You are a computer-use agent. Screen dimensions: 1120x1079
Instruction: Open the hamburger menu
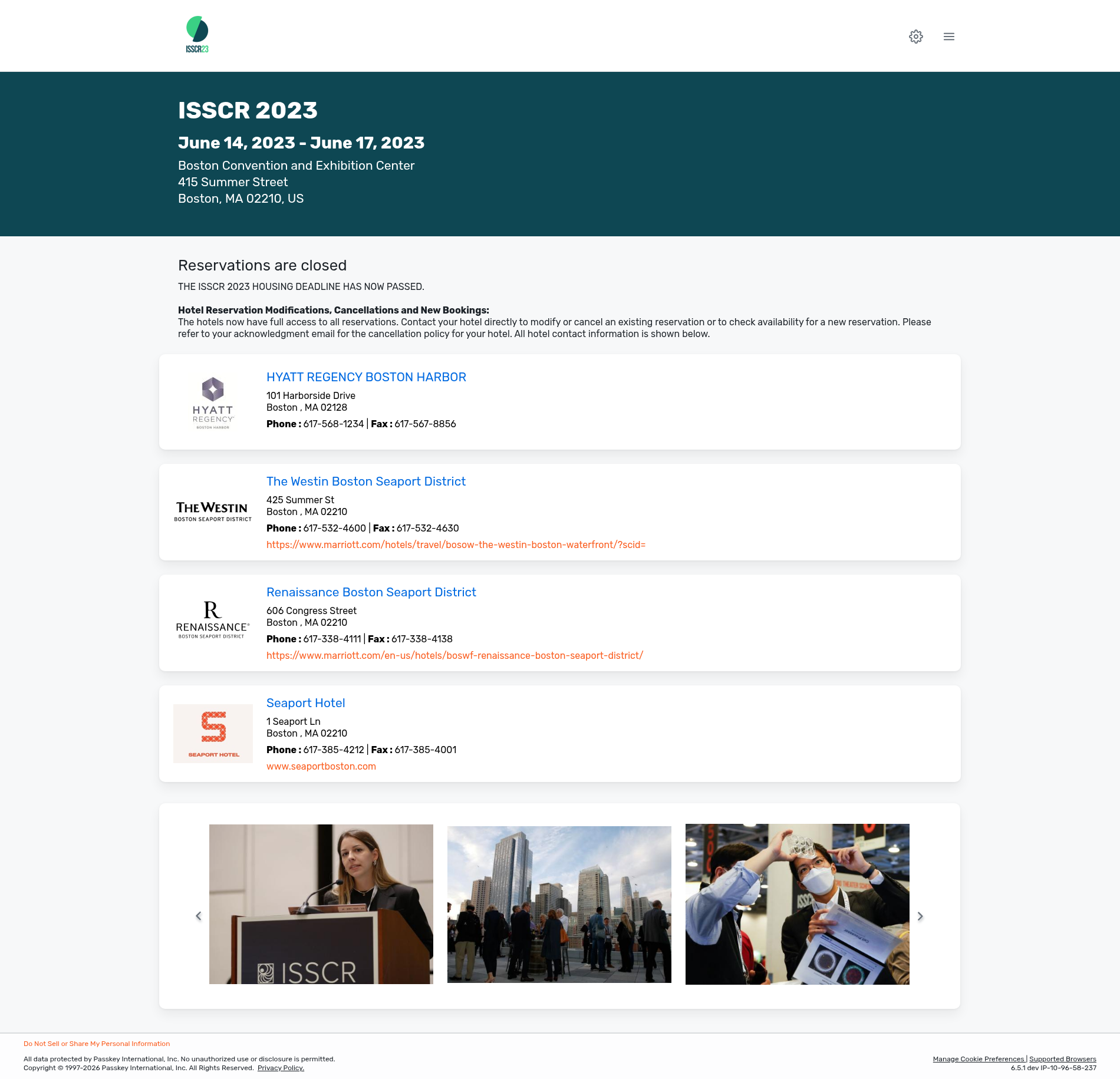(948, 37)
